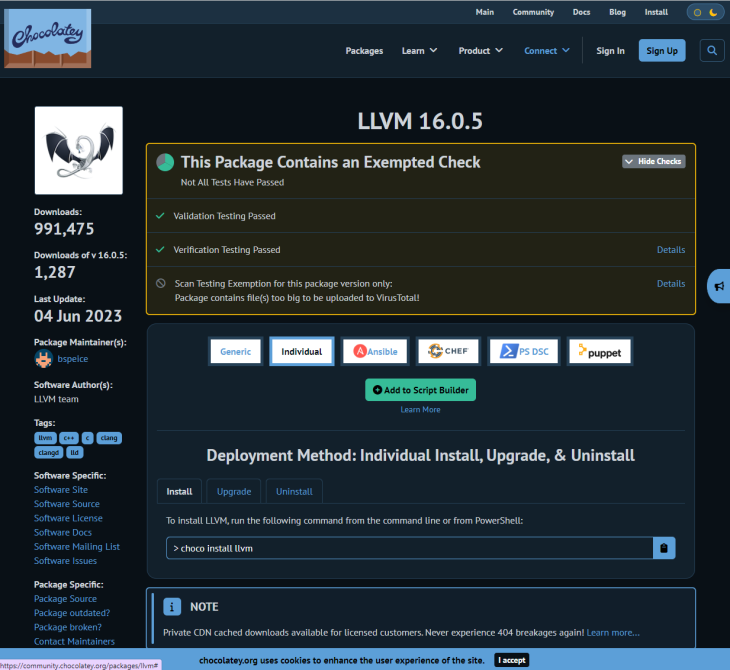The image size is (730, 670).
Task: Expand the Connect dropdown menu
Action: (547, 50)
